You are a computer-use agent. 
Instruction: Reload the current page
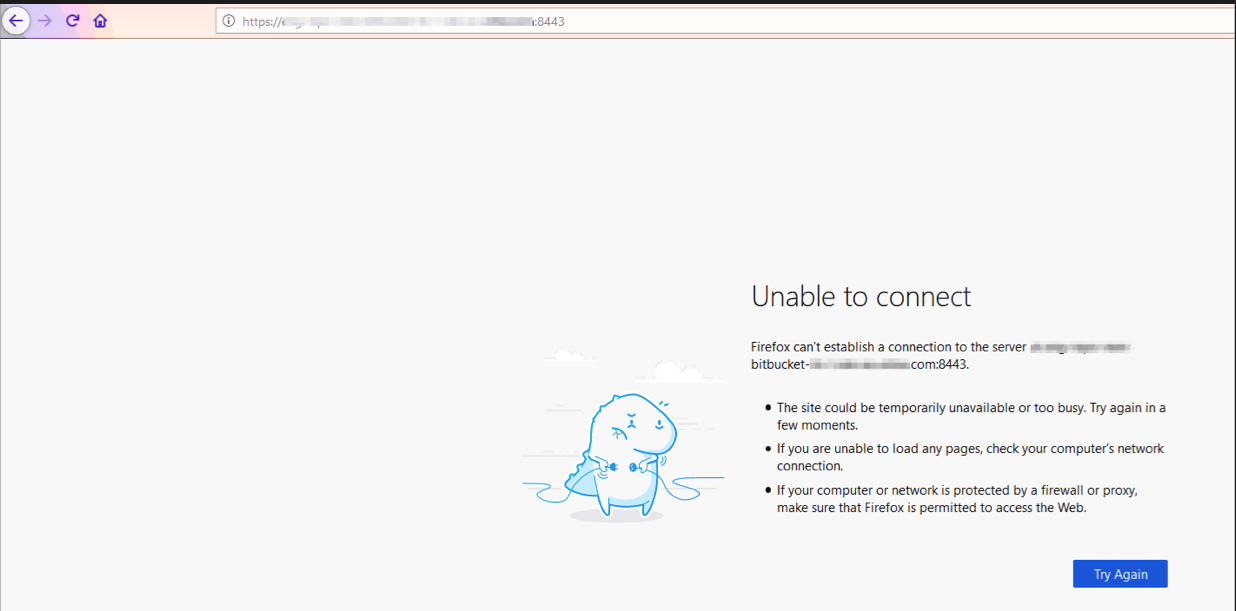[72, 21]
